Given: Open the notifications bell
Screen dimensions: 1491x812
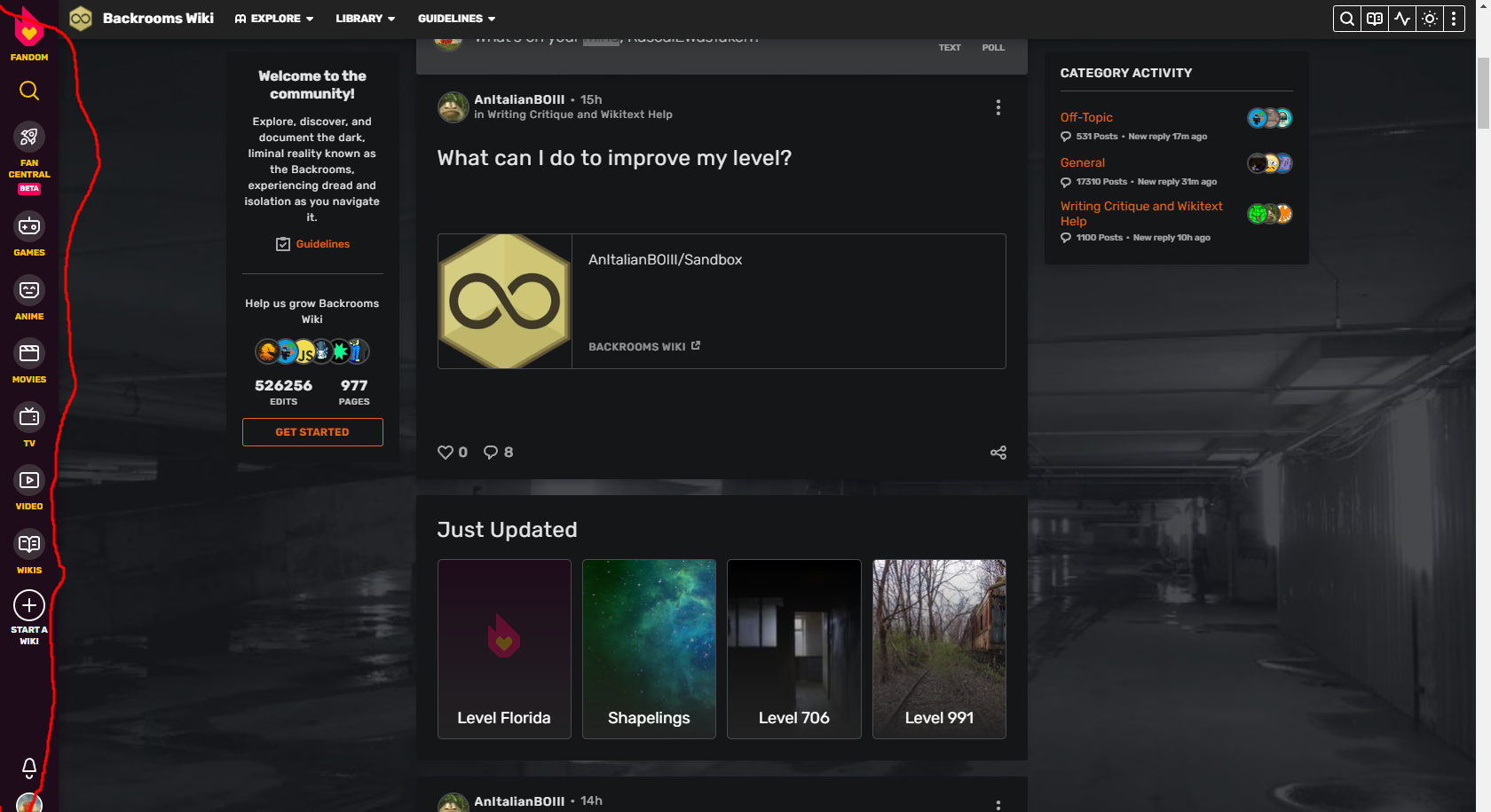Looking at the screenshot, I should pyautogui.click(x=29, y=768).
